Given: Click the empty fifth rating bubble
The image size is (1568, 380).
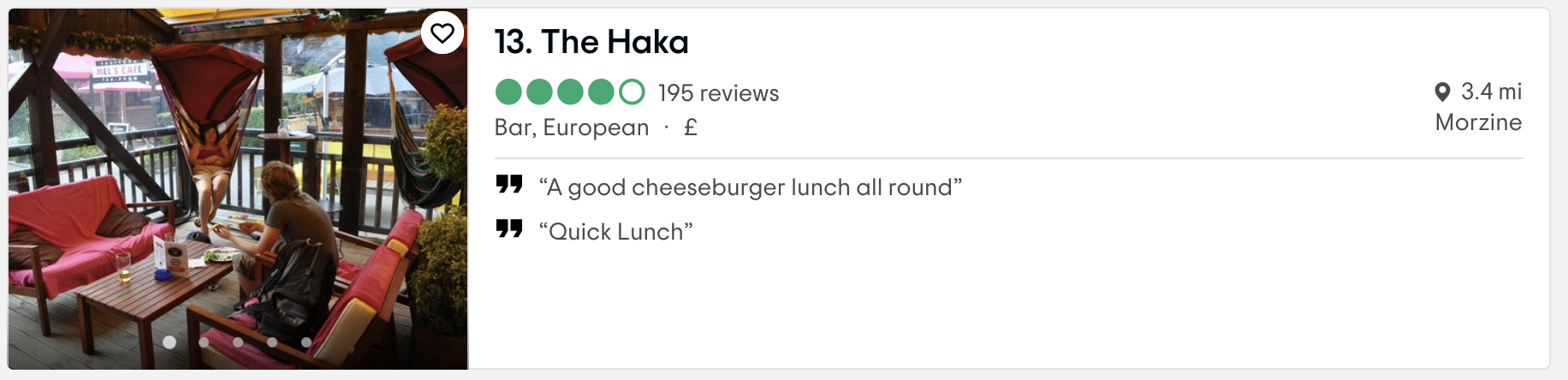Looking at the screenshot, I should pyautogui.click(x=632, y=92).
